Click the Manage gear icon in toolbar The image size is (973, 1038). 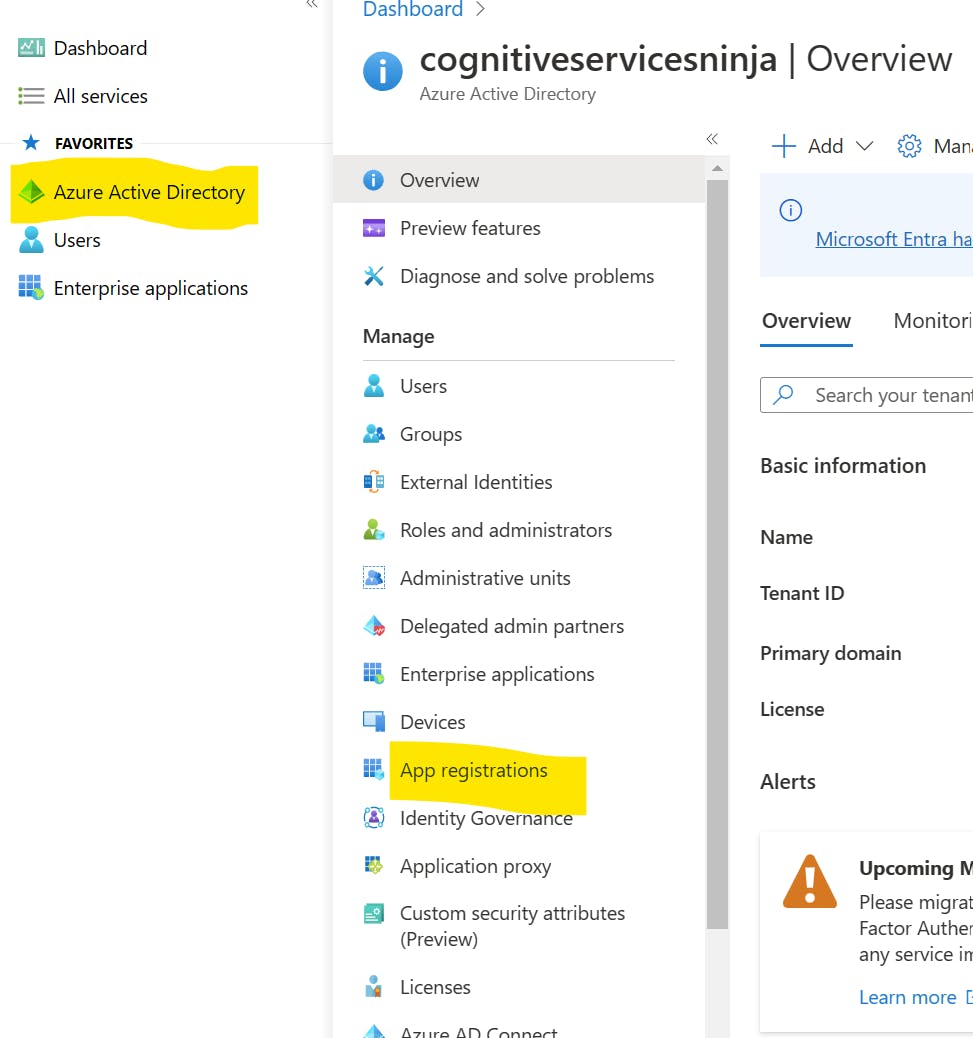[909, 146]
